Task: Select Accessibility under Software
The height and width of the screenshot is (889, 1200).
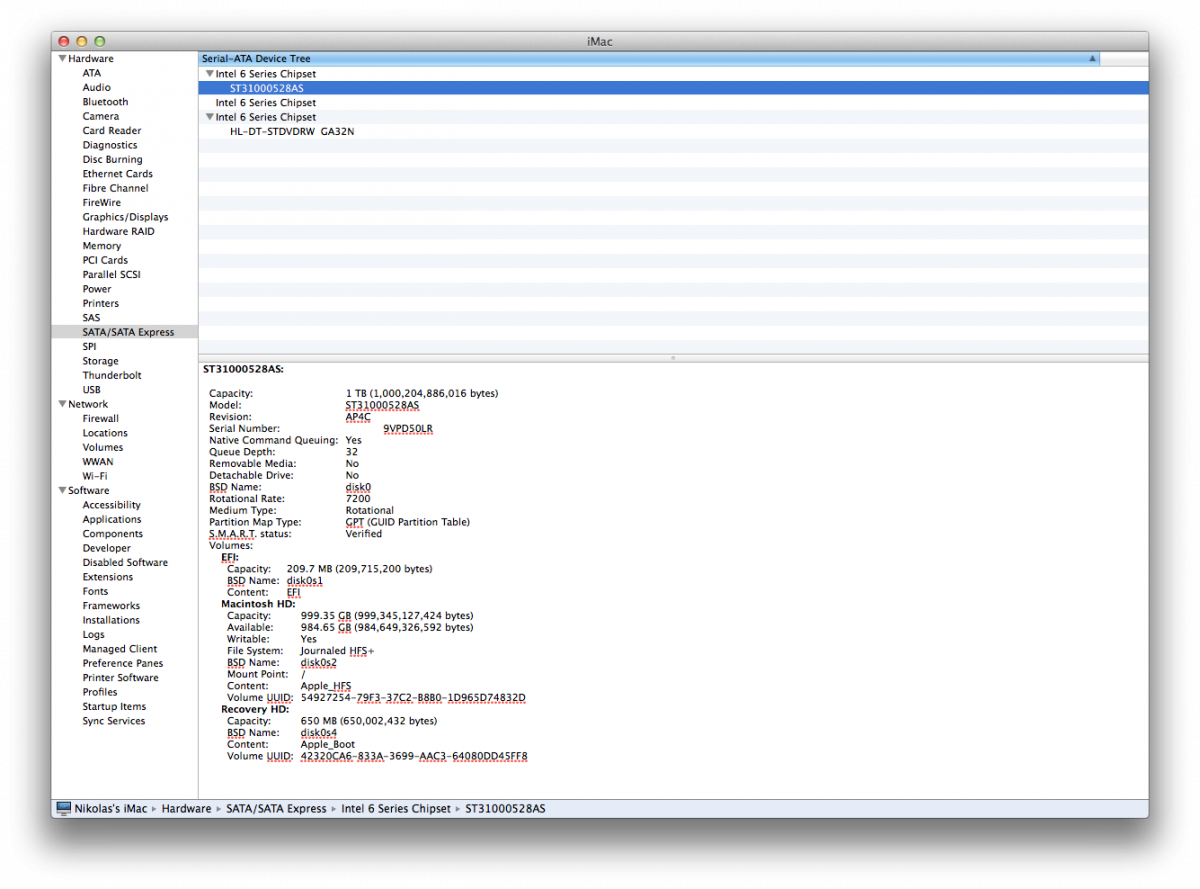Action: pos(111,505)
